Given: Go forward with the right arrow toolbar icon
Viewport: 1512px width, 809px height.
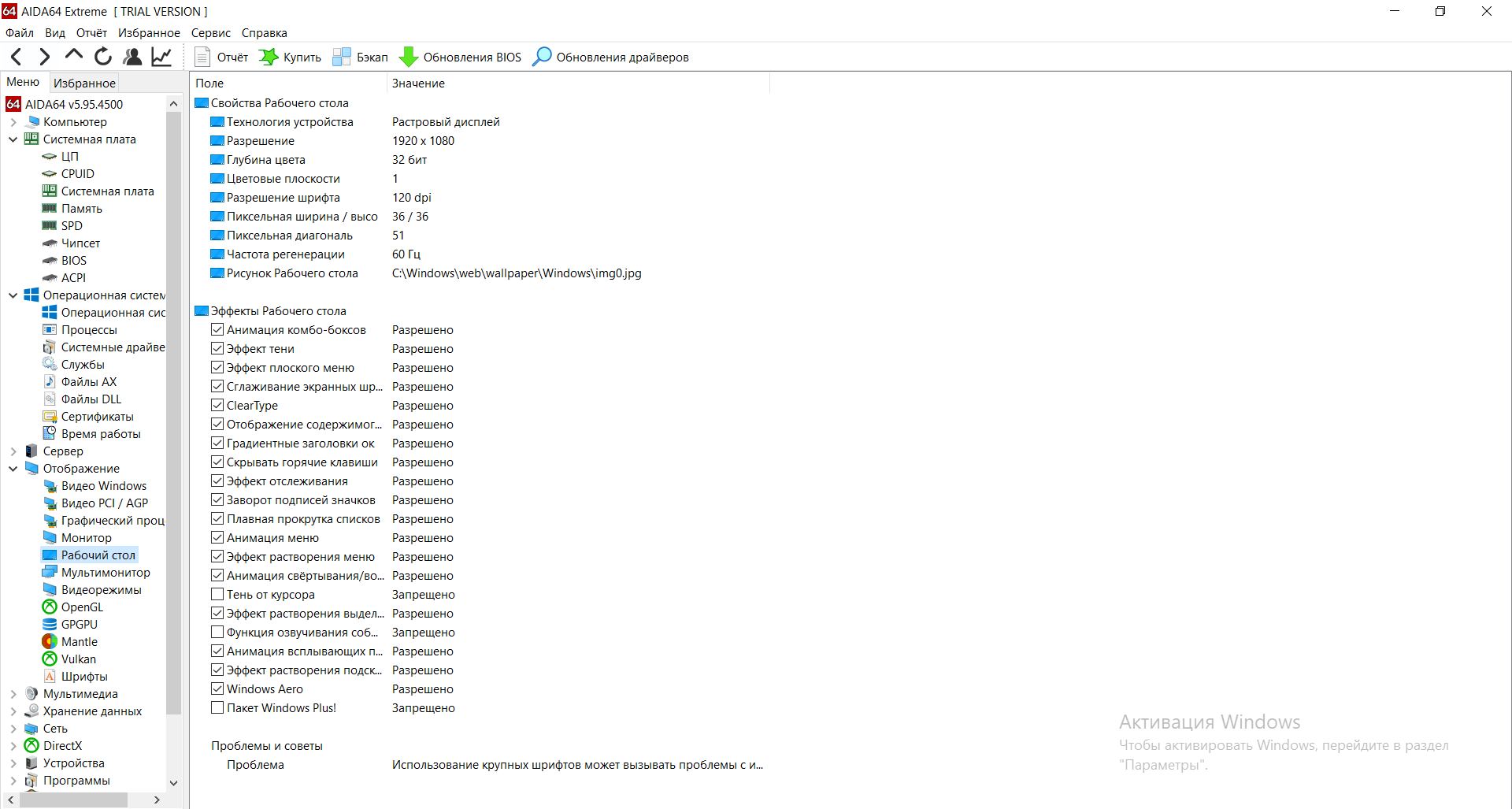Looking at the screenshot, I should pos(44,57).
